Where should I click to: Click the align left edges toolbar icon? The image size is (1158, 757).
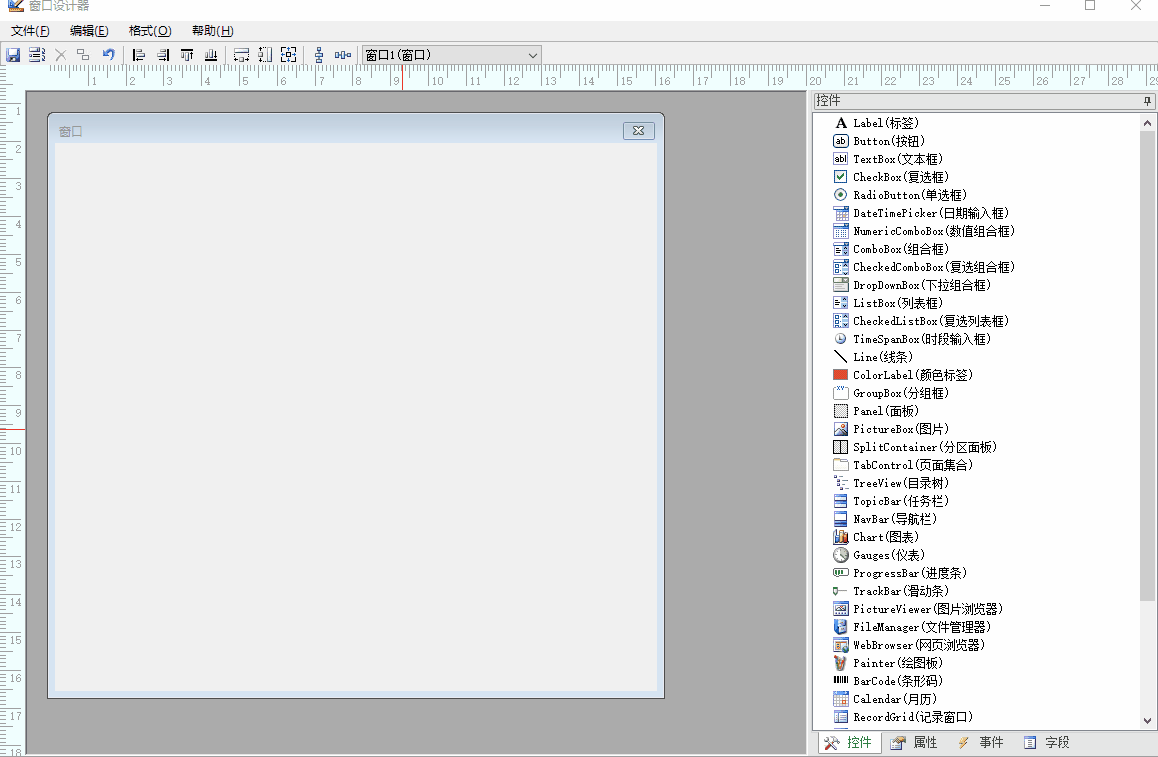(139, 55)
